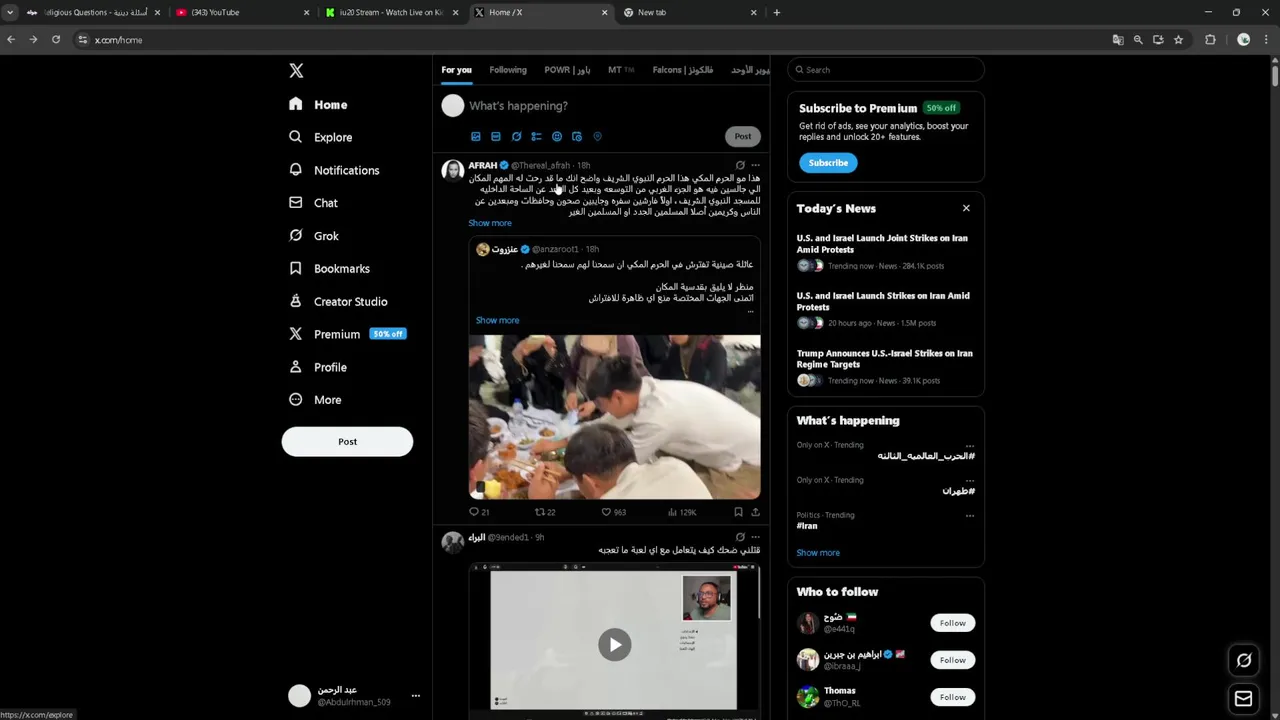Add a poll to the new post
Image resolution: width=1280 pixels, height=720 pixels.
click(x=536, y=136)
